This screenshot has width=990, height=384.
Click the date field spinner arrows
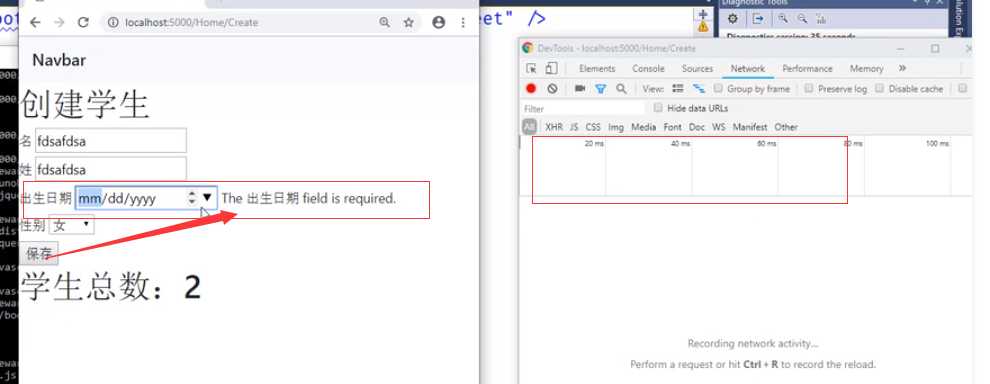pyautogui.click(x=192, y=198)
